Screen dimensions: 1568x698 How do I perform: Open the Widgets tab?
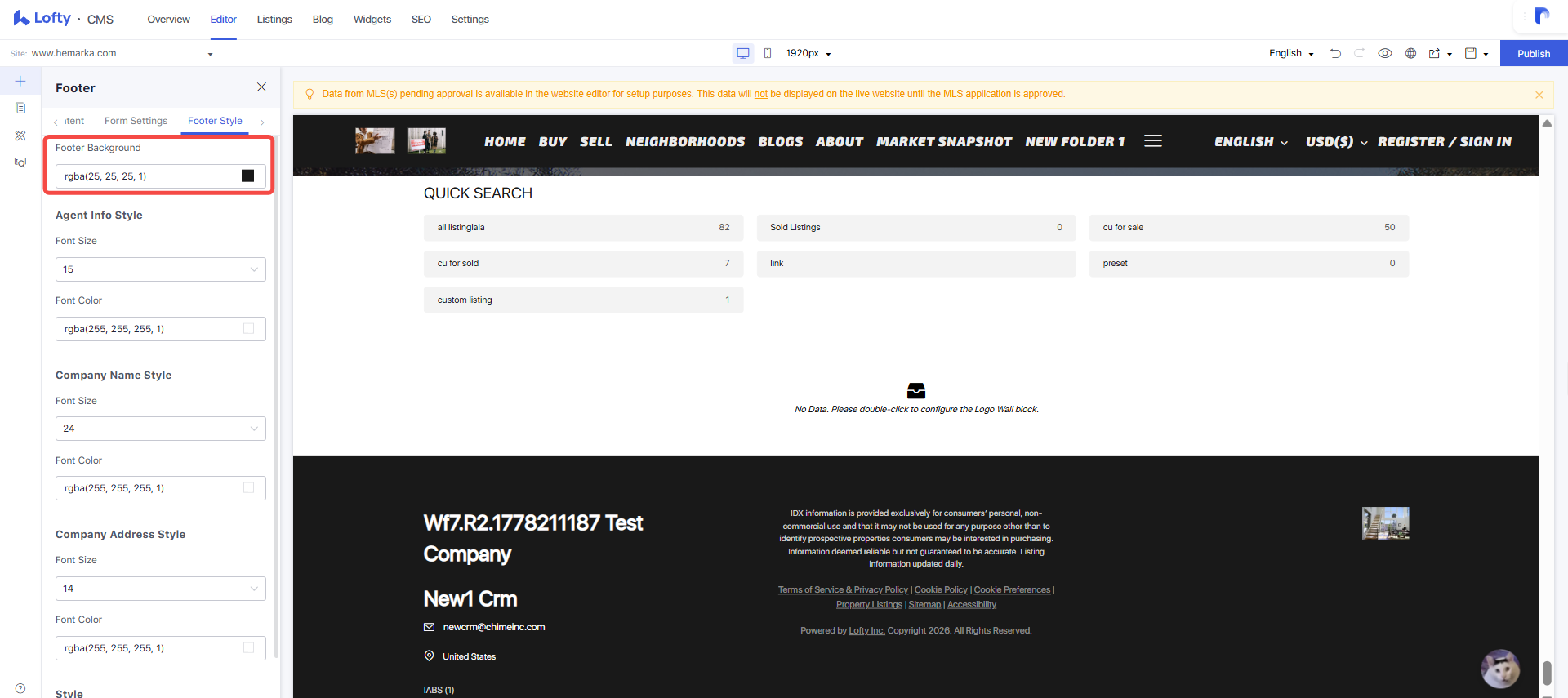(x=372, y=19)
